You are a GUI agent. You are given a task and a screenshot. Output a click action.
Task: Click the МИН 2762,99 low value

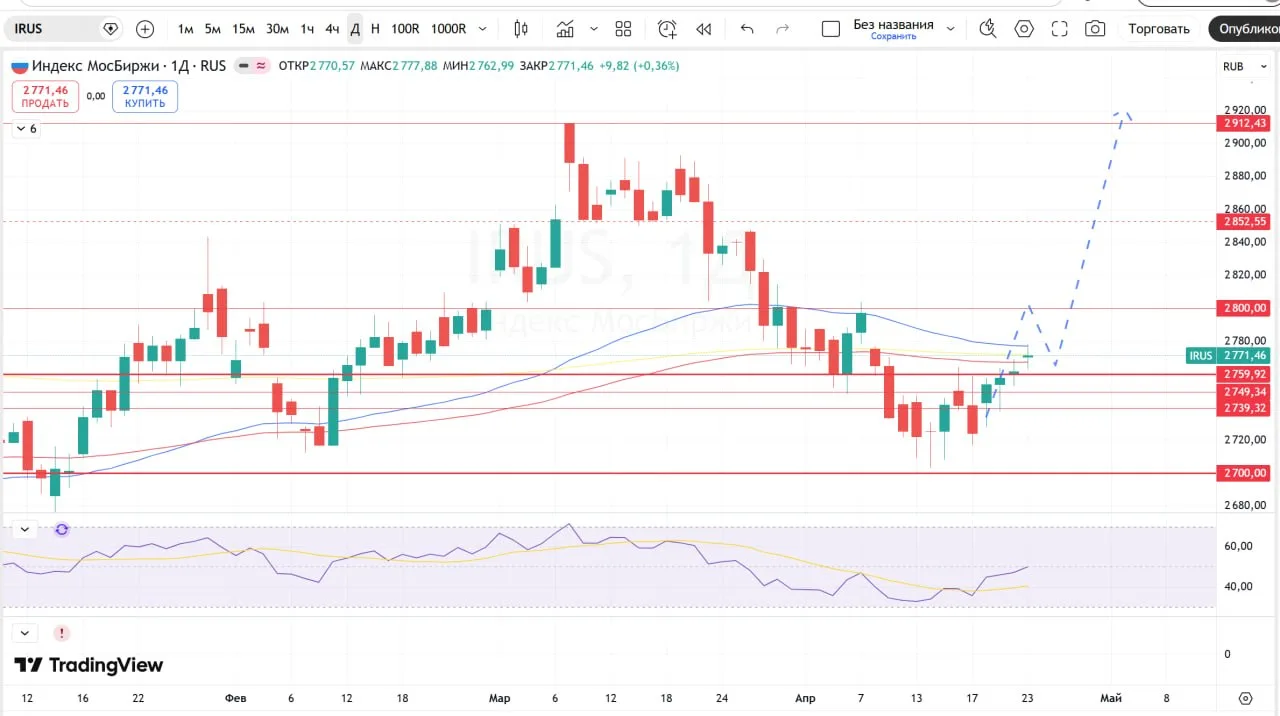(x=479, y=66)
